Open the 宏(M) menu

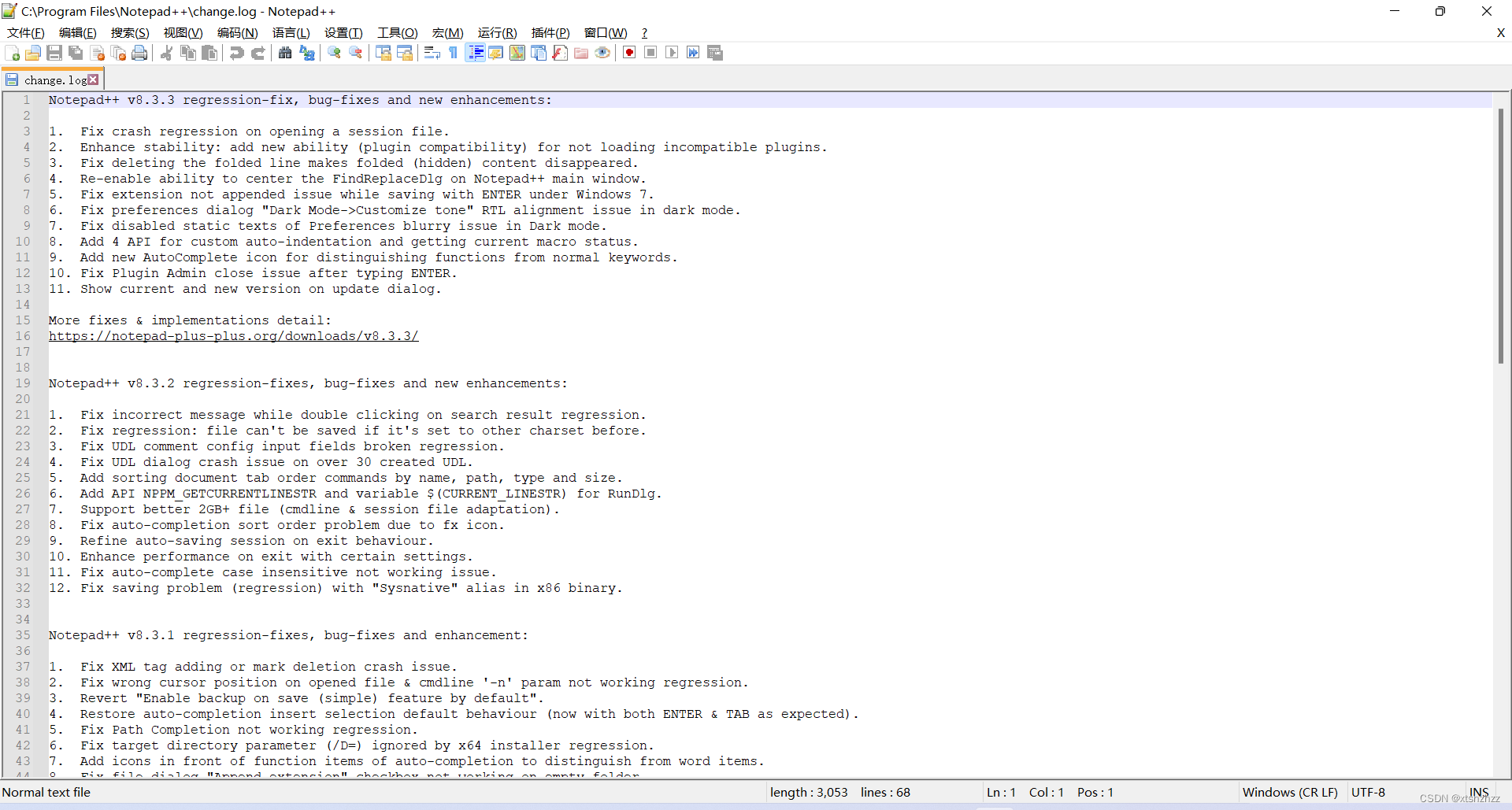[448, 32]
